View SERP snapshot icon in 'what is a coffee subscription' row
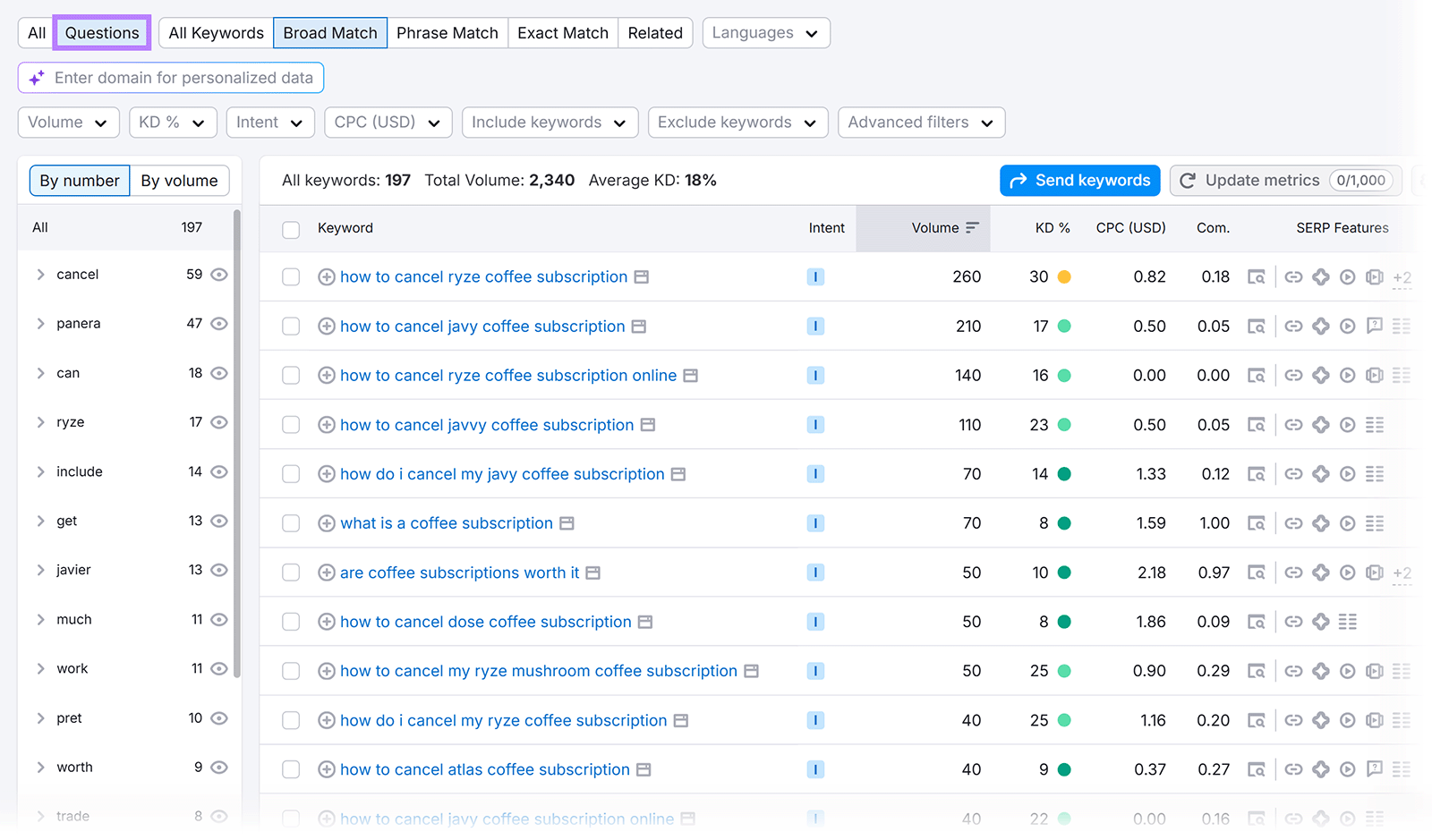Image resolution: width=1432 pixels, height=840 pixels. [x=1257, y=523]
